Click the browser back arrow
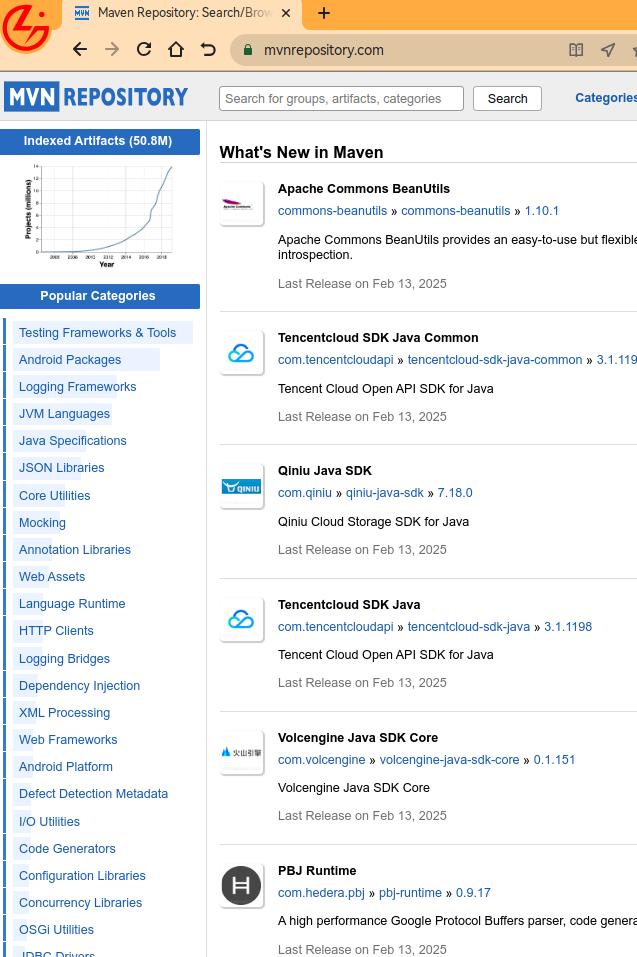This screenshot has width=637, height=957. 80,49
